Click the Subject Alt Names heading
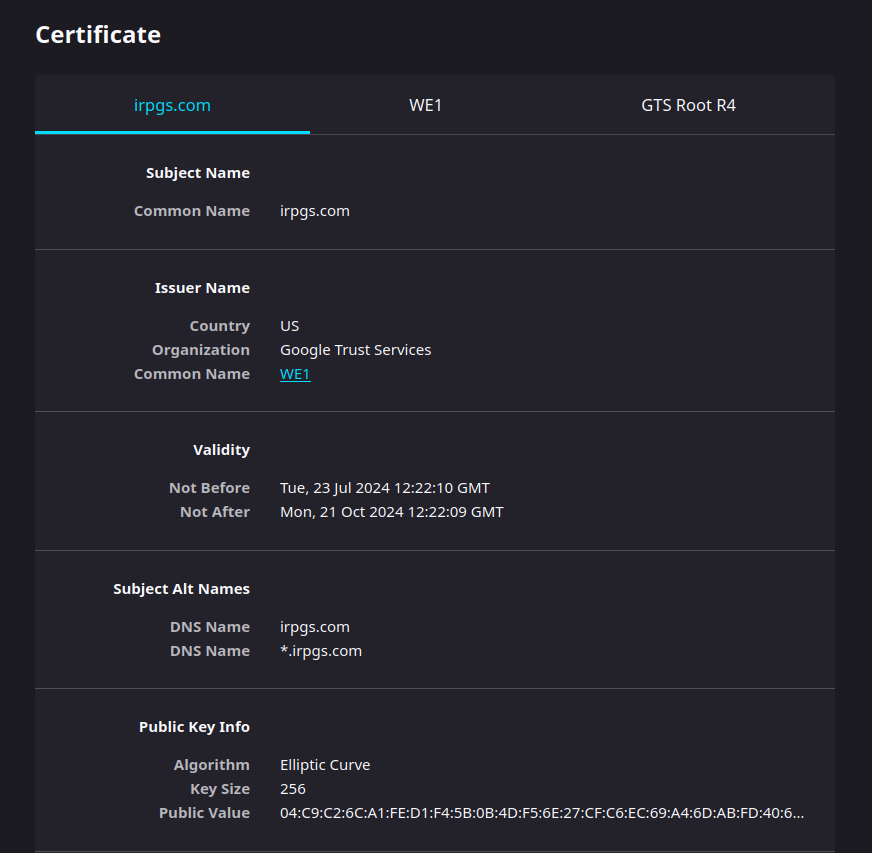 pyautogui.click(x=181, y=589)
